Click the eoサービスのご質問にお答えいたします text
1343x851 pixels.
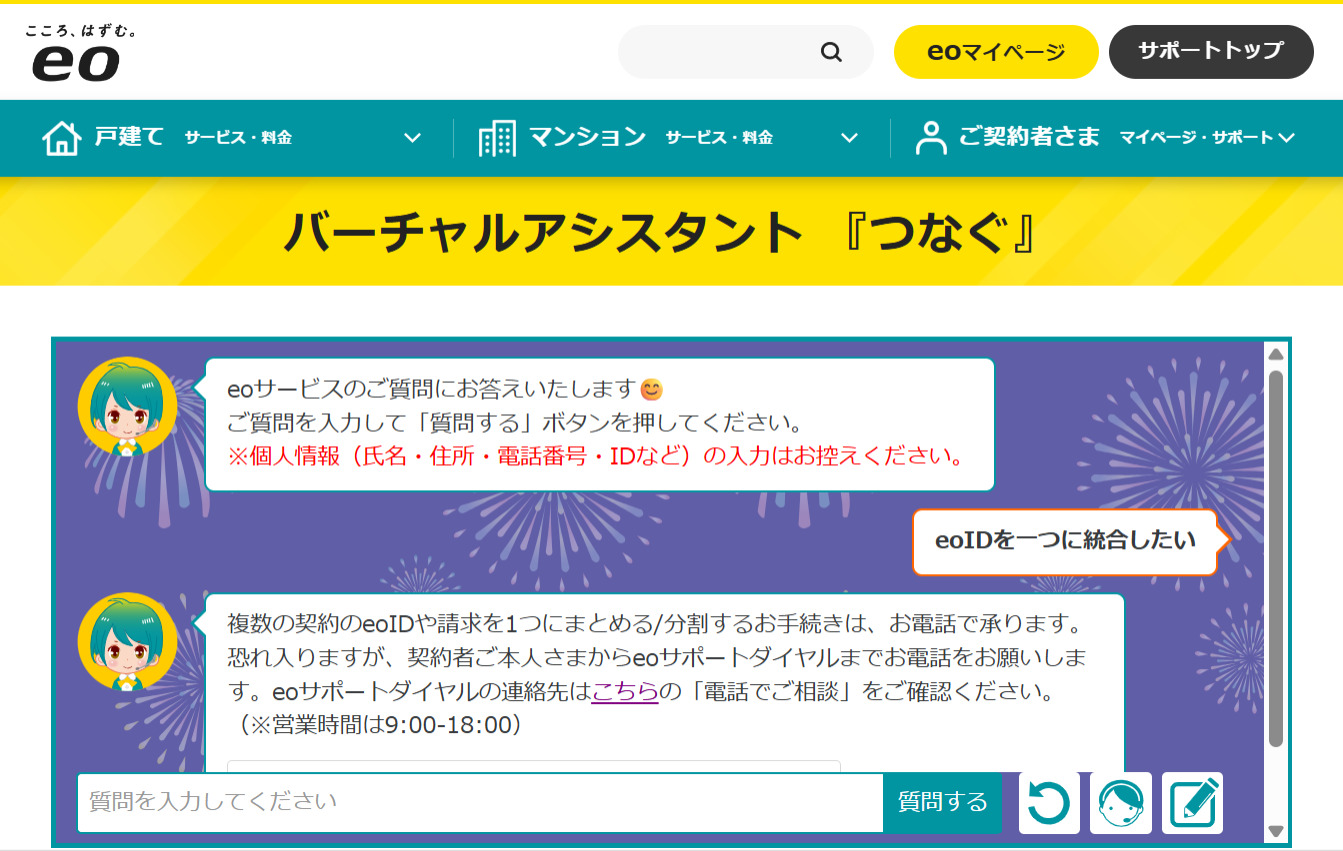tap(432, 388)
